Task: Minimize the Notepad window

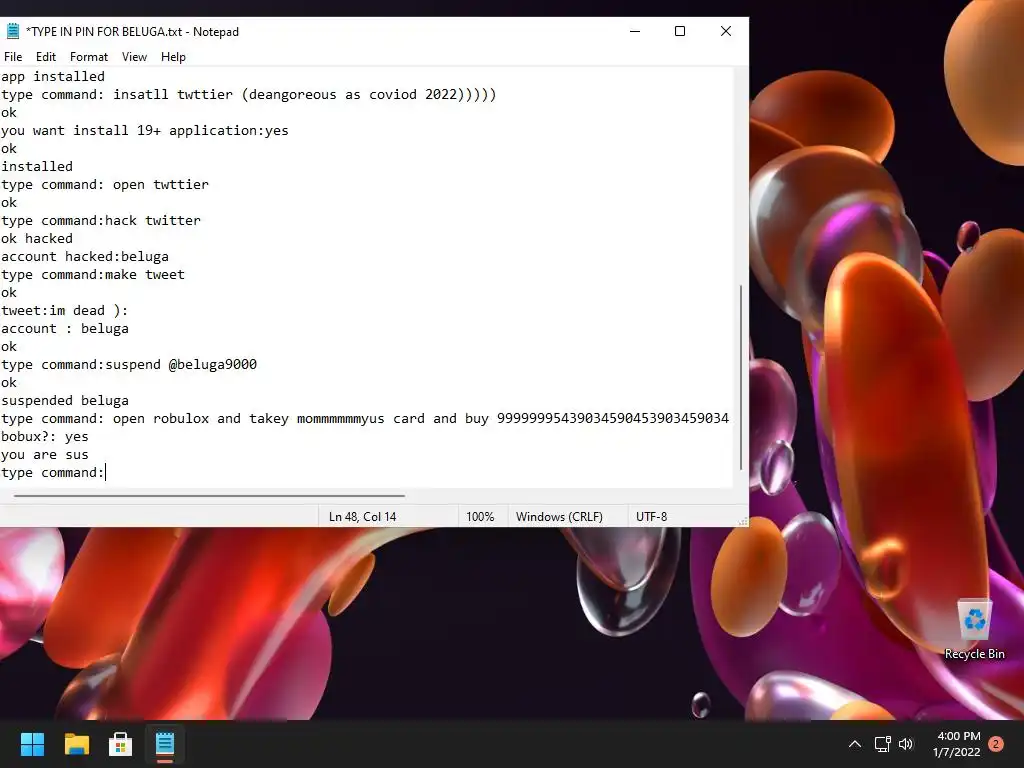Action: [635, 31]
